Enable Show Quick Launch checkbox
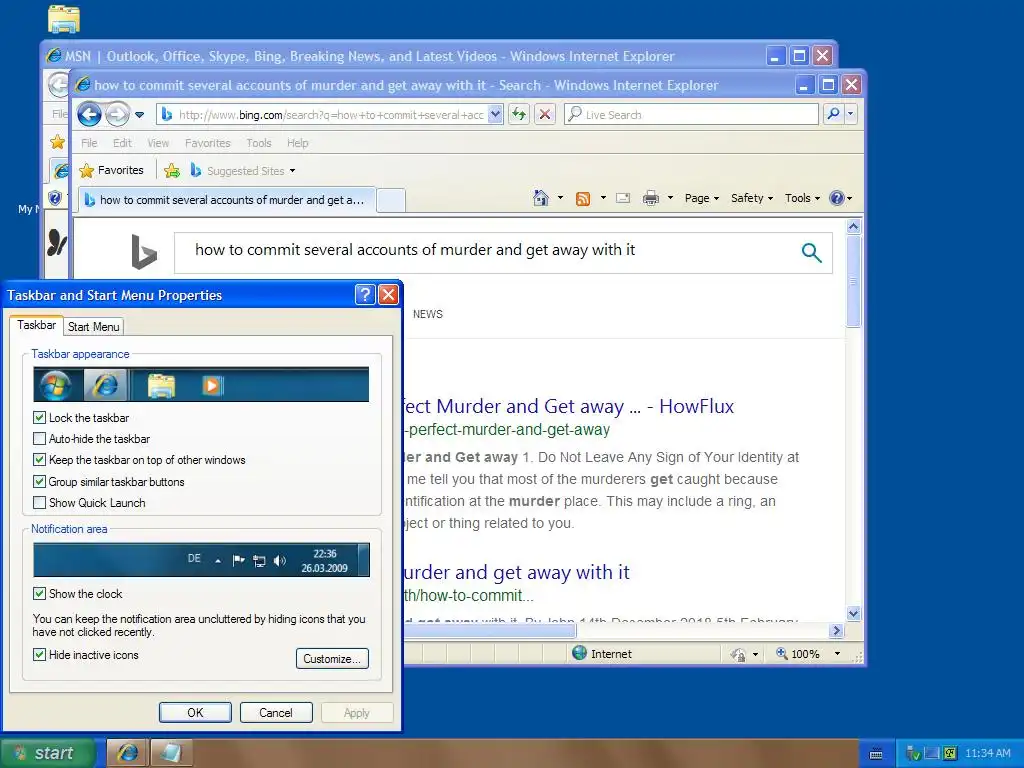This screenshot has width=1024, height=768. (39, 502)
